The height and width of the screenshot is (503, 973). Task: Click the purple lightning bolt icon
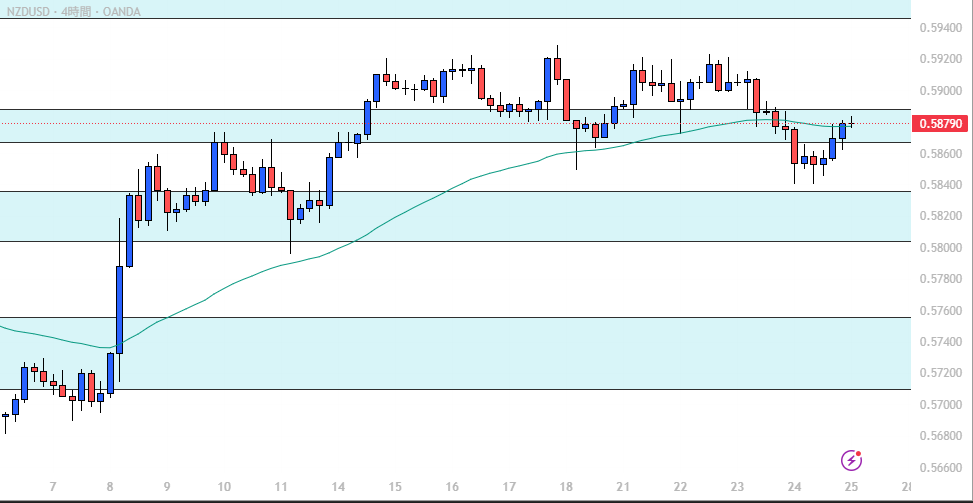tap(851, 460)
